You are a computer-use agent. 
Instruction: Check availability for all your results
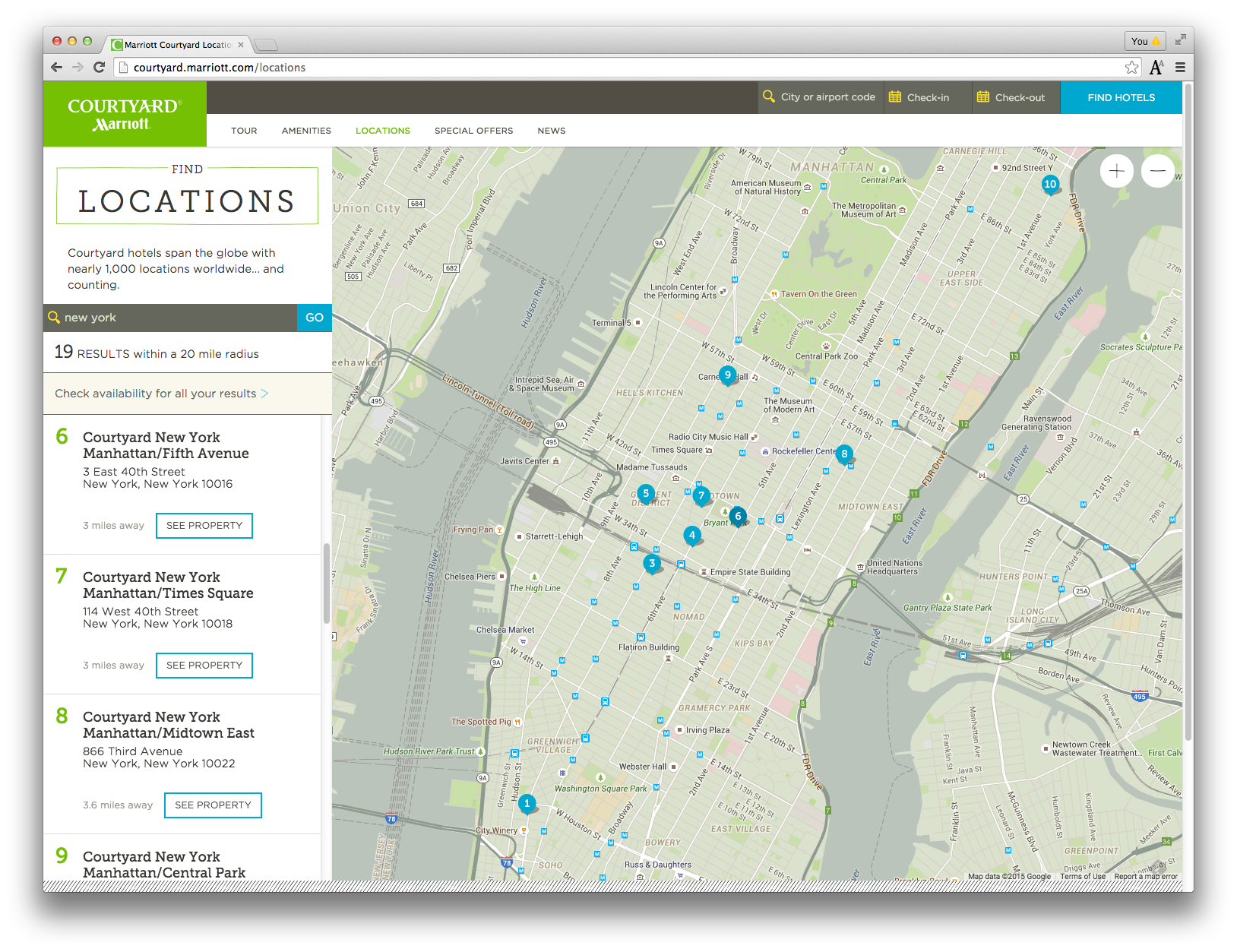pyautogui.click(x=162, y=394)
